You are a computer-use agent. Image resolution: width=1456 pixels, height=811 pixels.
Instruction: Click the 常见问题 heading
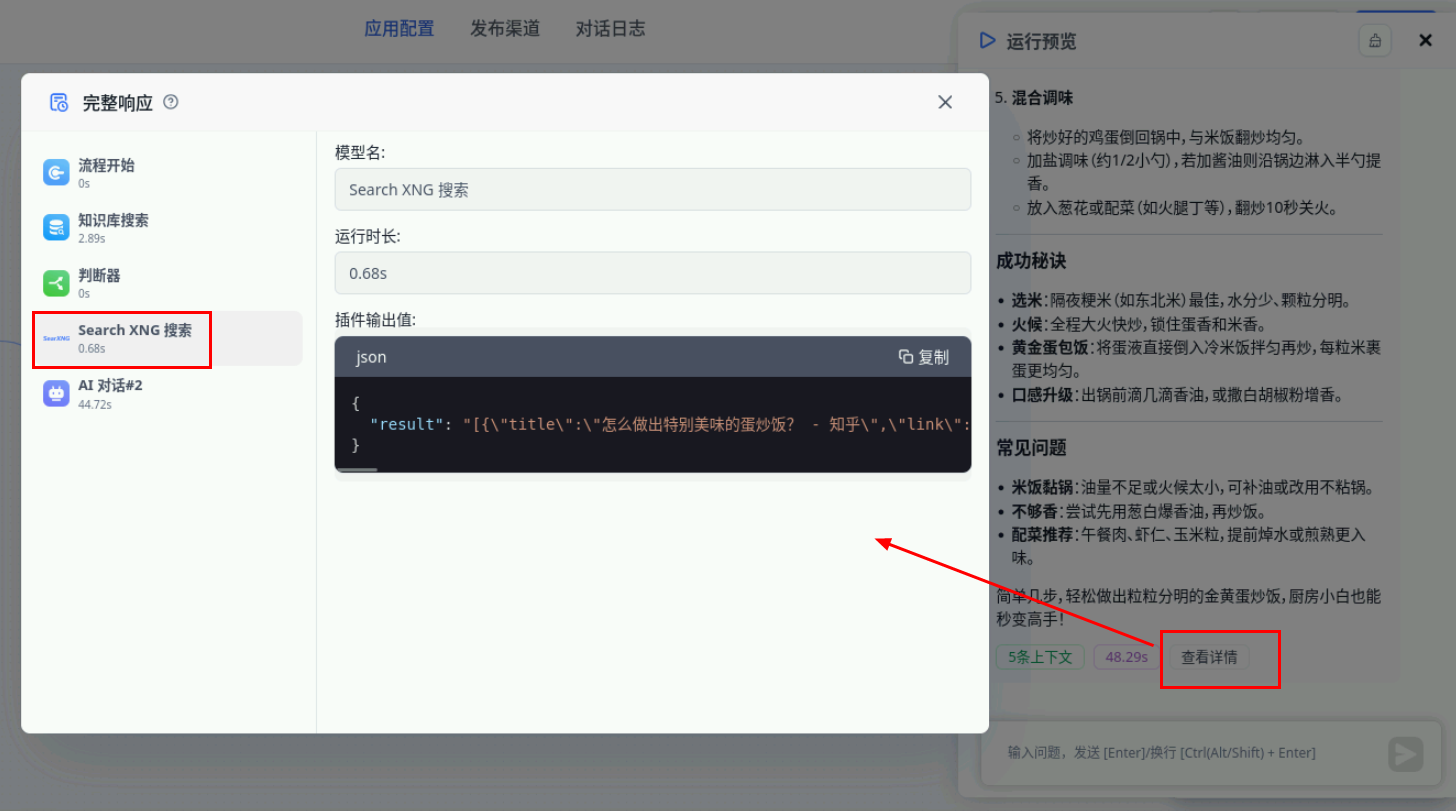(x=1031, y=448)
